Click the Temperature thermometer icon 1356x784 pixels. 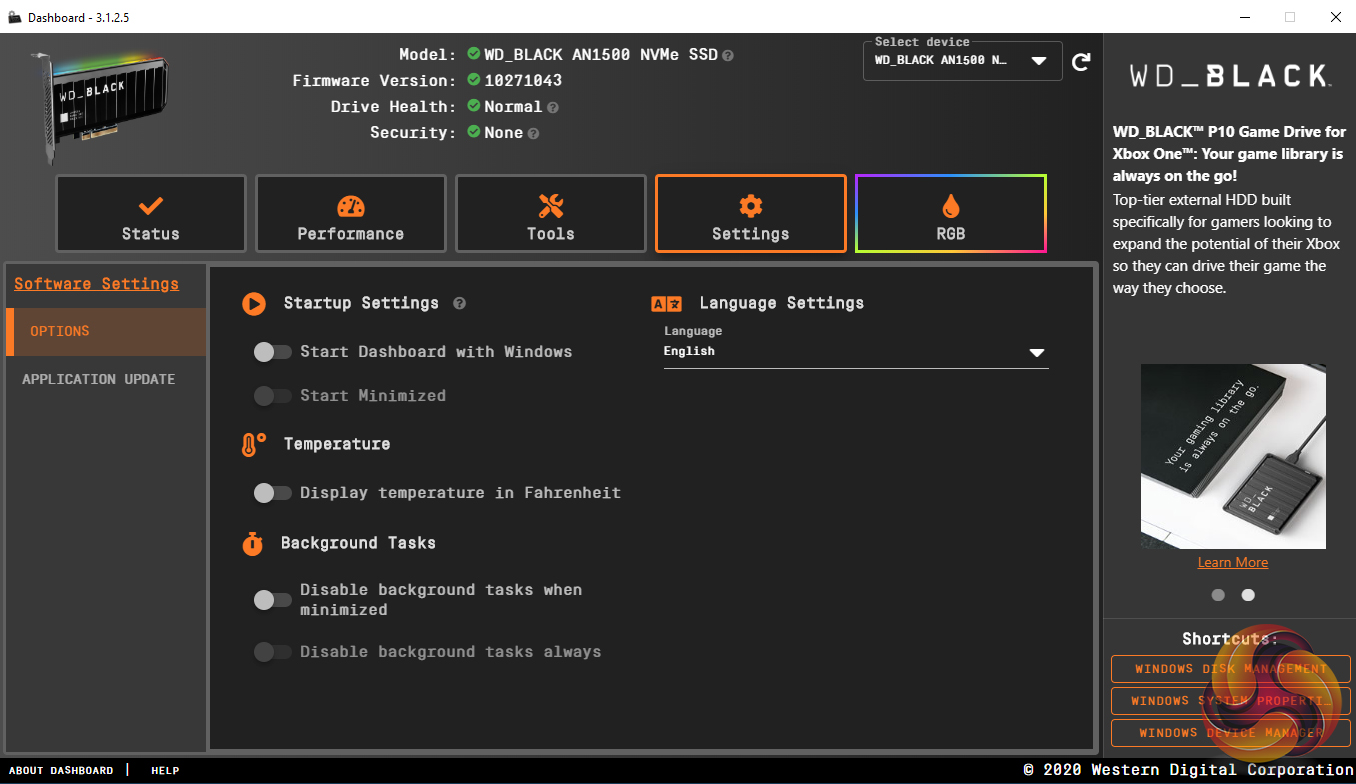254,445
